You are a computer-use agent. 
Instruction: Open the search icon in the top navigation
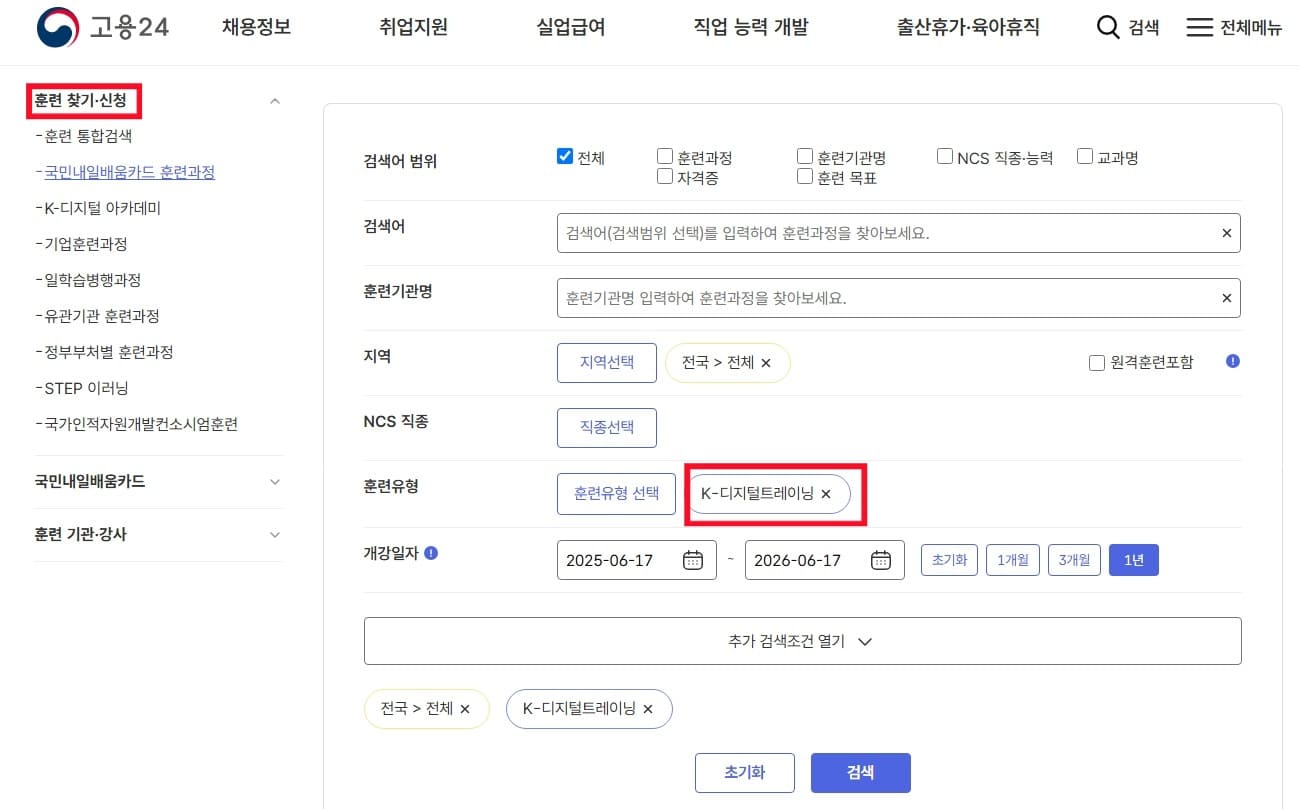pyautogui.click(x=1108, y=27)
